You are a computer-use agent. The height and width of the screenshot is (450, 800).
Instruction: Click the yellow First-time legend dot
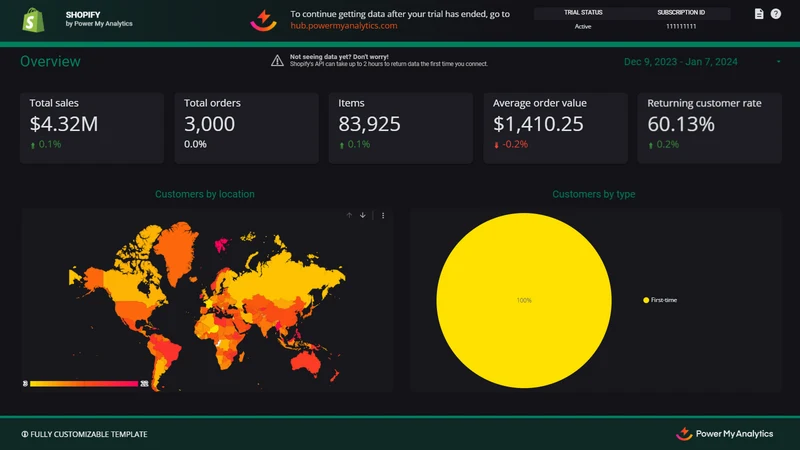click(x=646, y=300)
